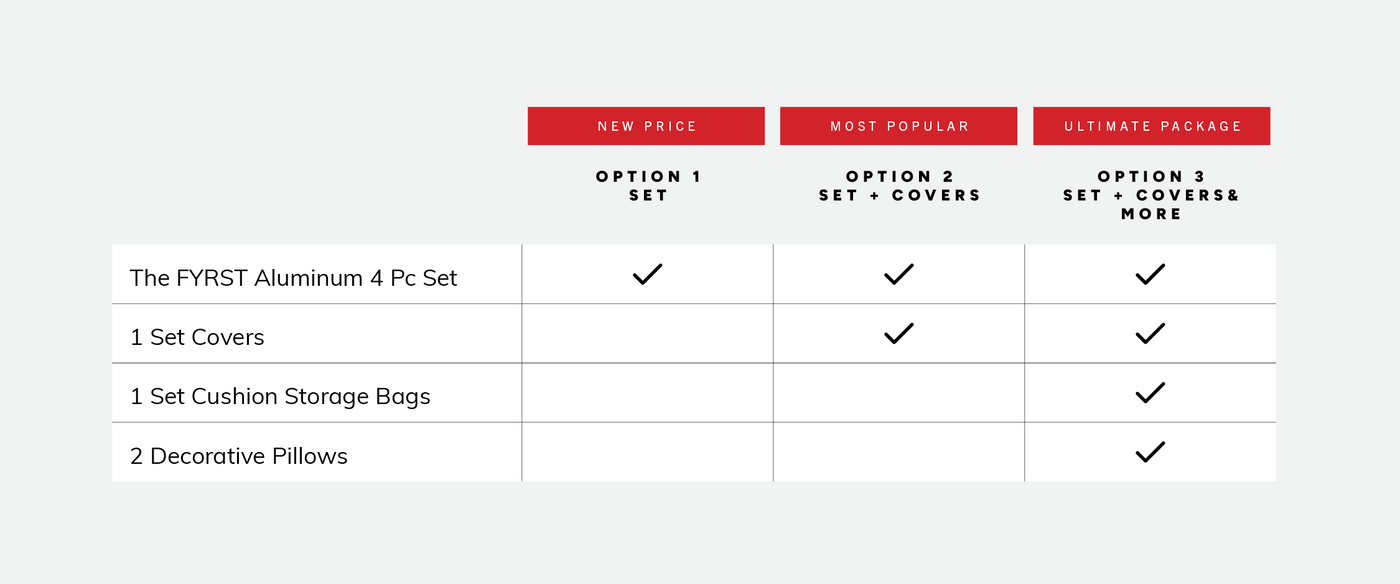This screenshot has height=584, width=1400.
Task: Choose the Option 3 Set + Covers & More heading
Action: 1151,195
